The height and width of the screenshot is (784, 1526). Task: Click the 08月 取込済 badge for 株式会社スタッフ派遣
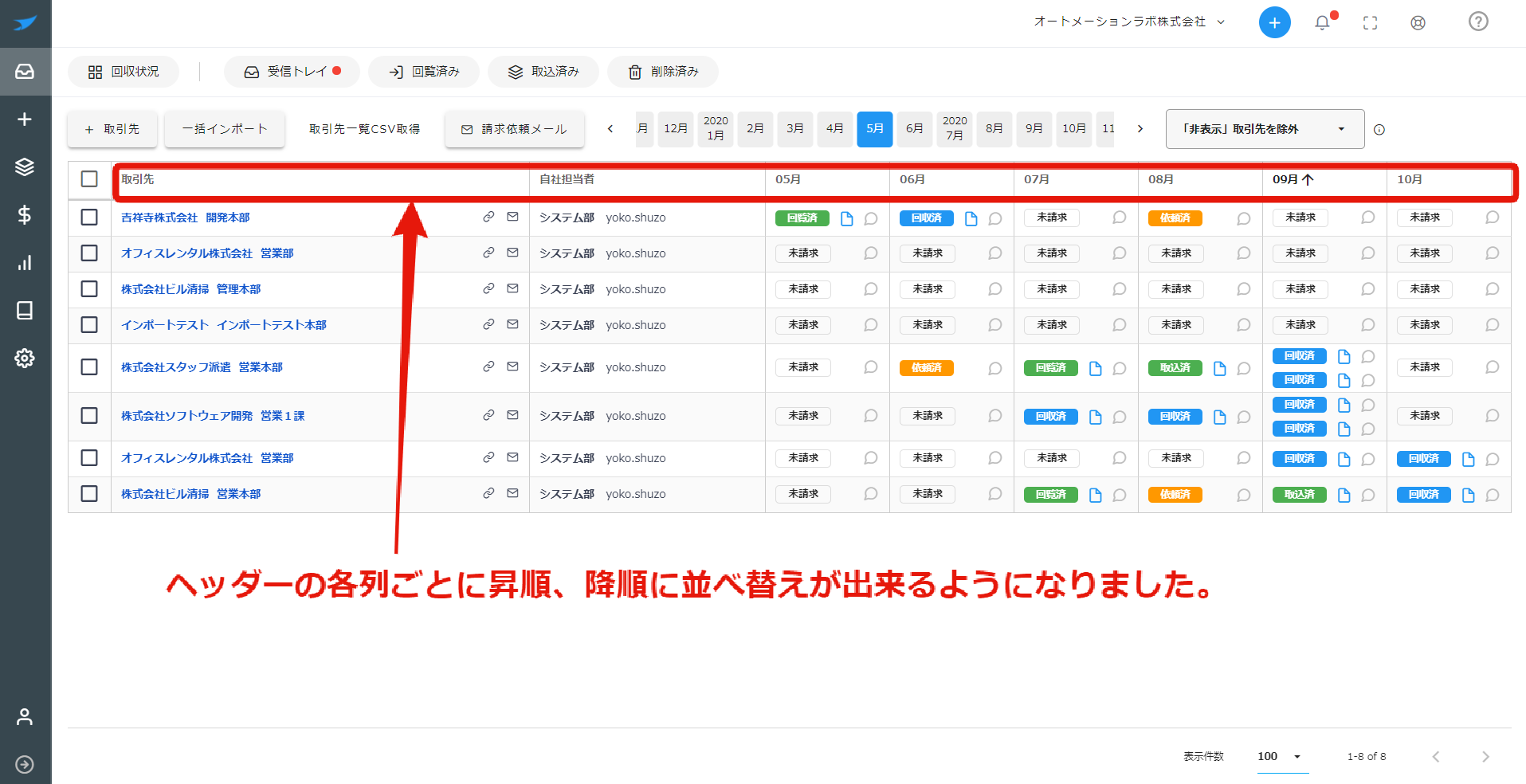[1175, 368]
